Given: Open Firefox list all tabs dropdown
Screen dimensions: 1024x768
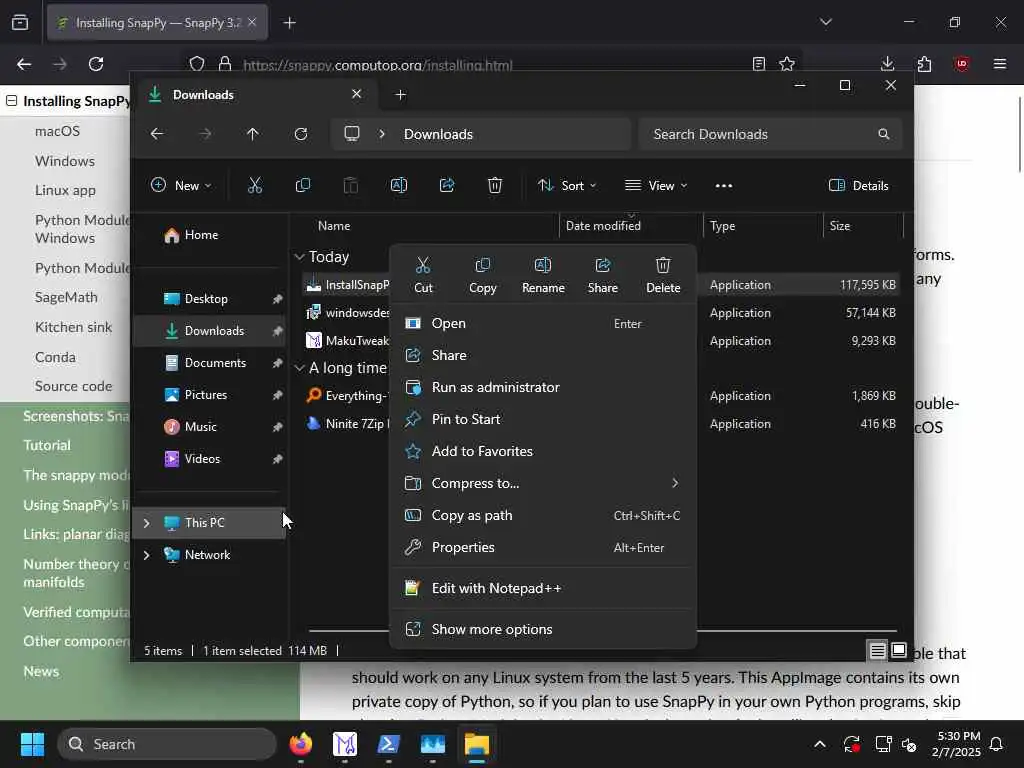Looking at the screenshot, I should coord(825,22).
